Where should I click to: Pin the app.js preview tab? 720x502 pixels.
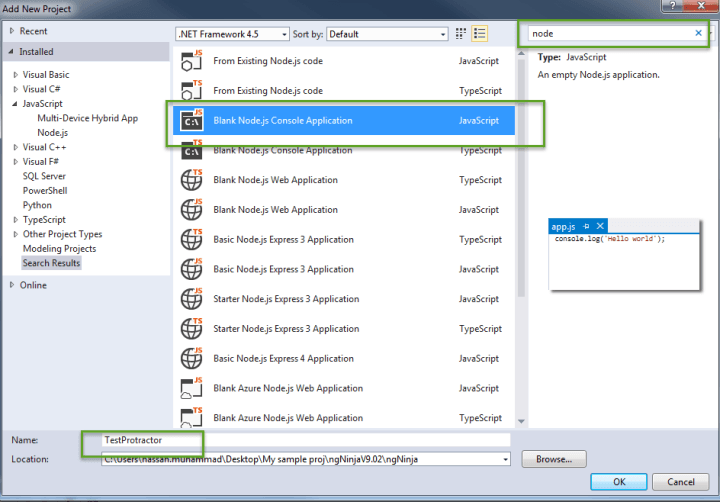[x=586, y=226]
